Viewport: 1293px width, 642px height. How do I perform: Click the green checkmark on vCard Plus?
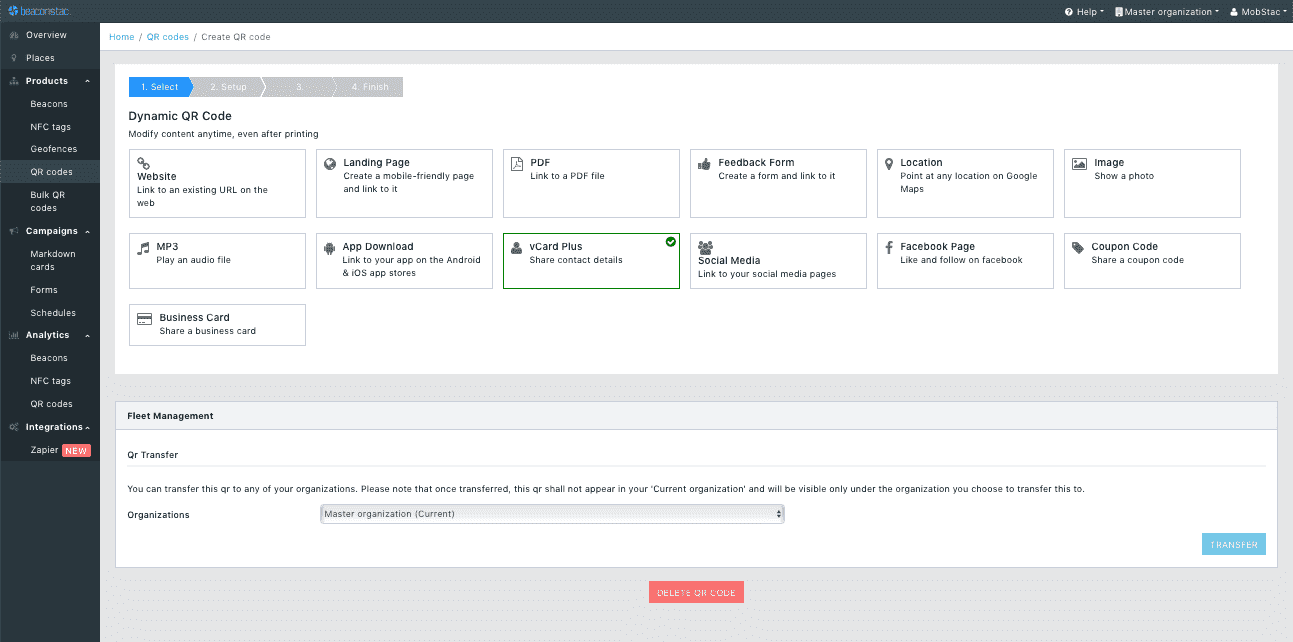pyautogui.click(x=670, y=242)
